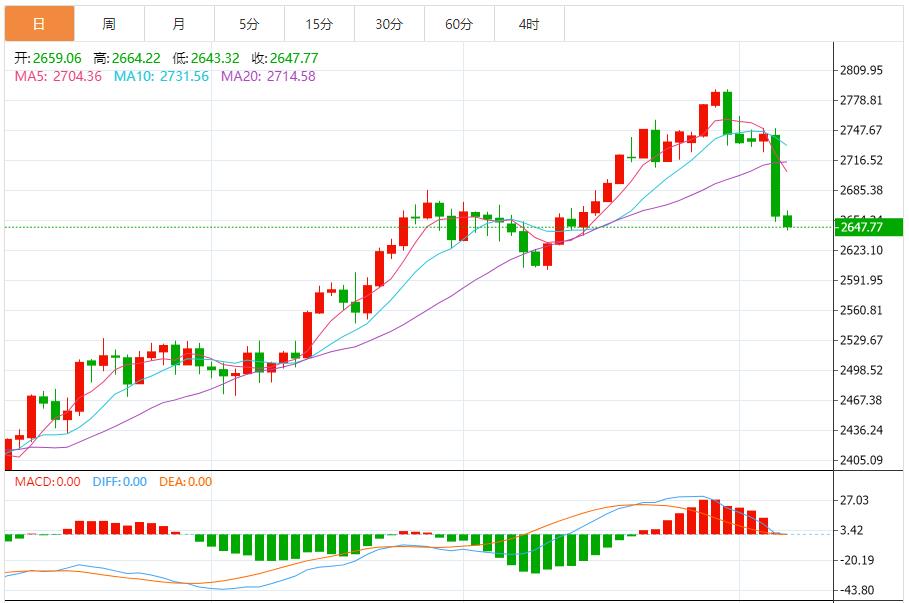Open the 60分 timeframe tab
The image size is (909, 603).
click(x=459, y=24)
